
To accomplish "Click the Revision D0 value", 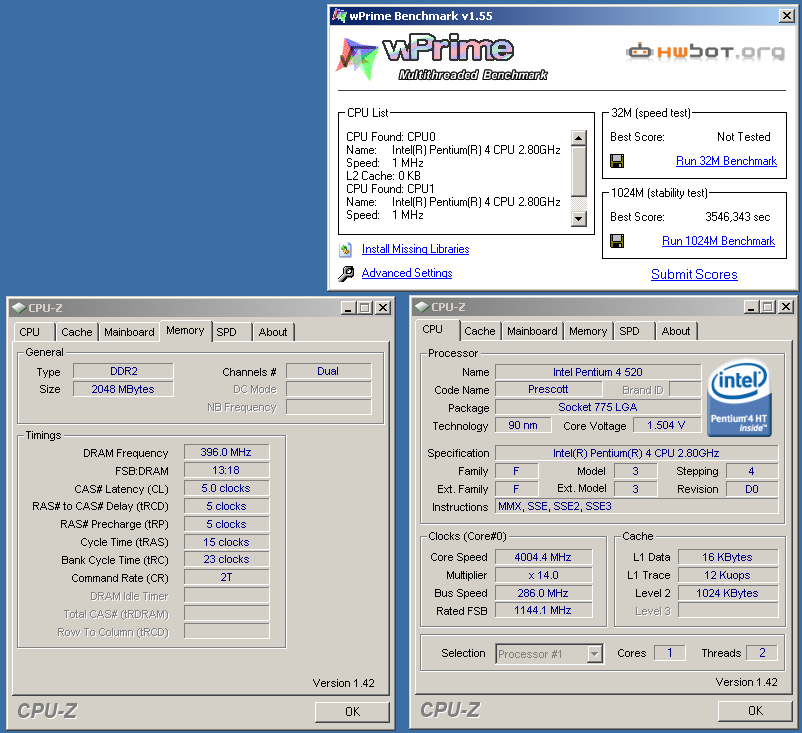I will pyautogui.click(x=752, y=489).
